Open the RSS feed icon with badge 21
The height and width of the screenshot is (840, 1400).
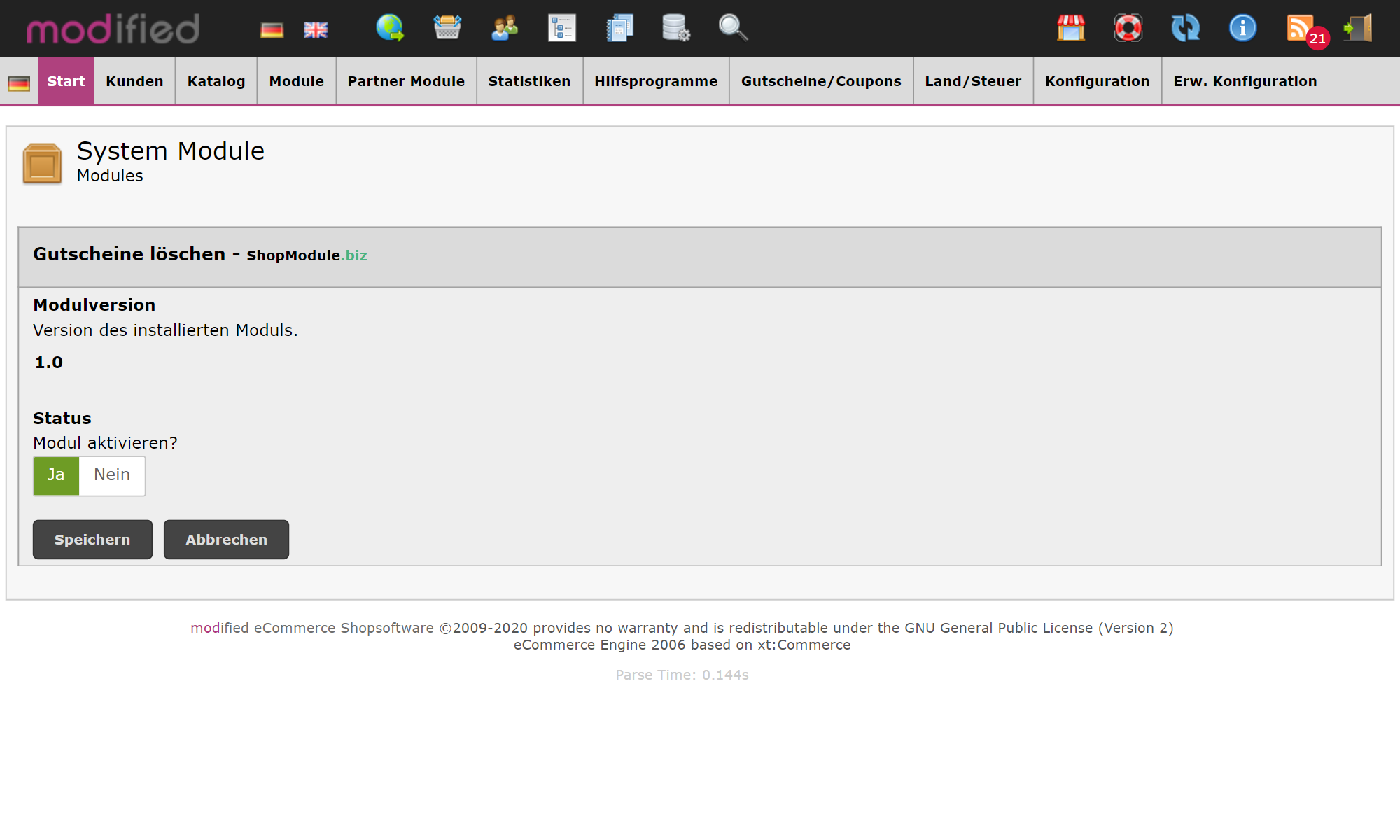pyautogui.click(x=1301, y=28)
